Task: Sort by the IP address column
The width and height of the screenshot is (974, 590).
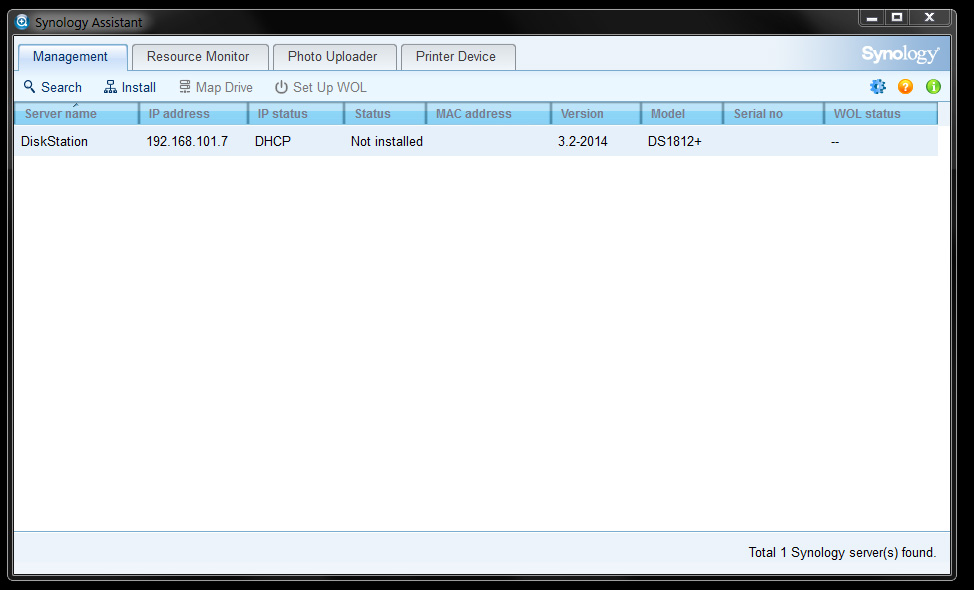Action: point(193,114)
